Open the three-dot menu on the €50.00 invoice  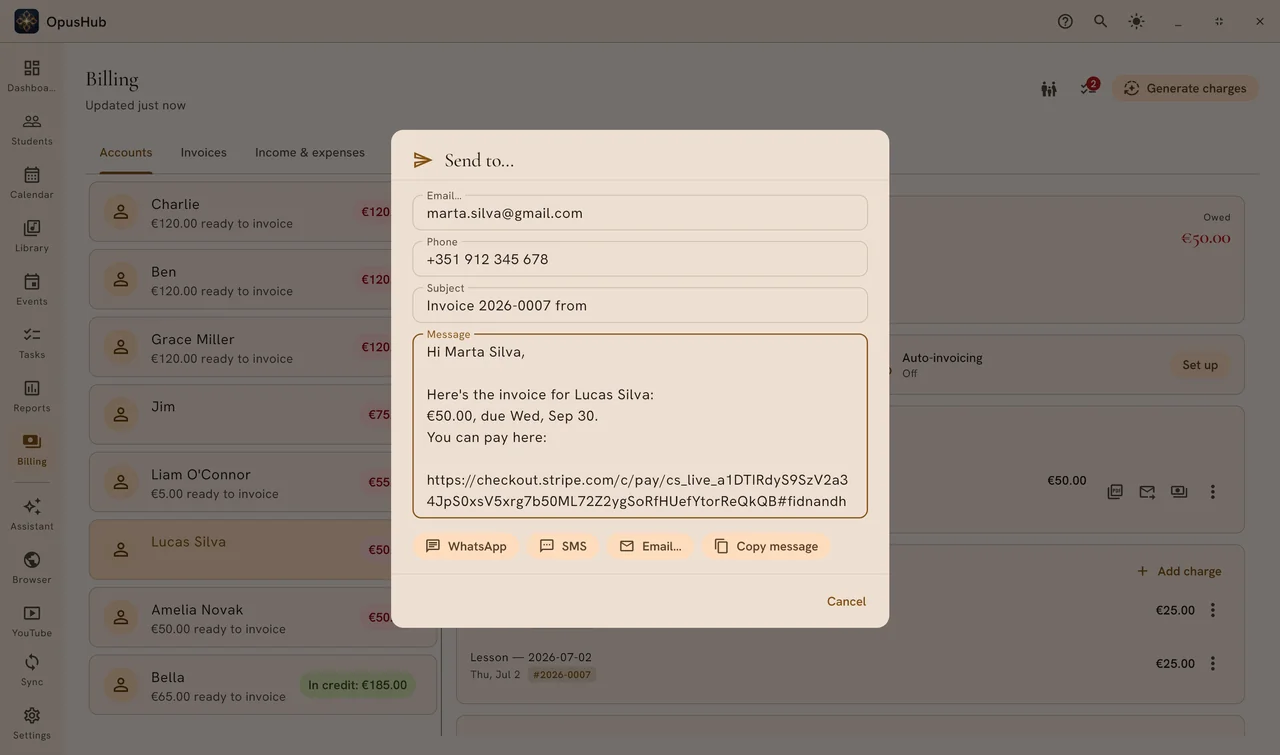click(x=1212, y=492)
